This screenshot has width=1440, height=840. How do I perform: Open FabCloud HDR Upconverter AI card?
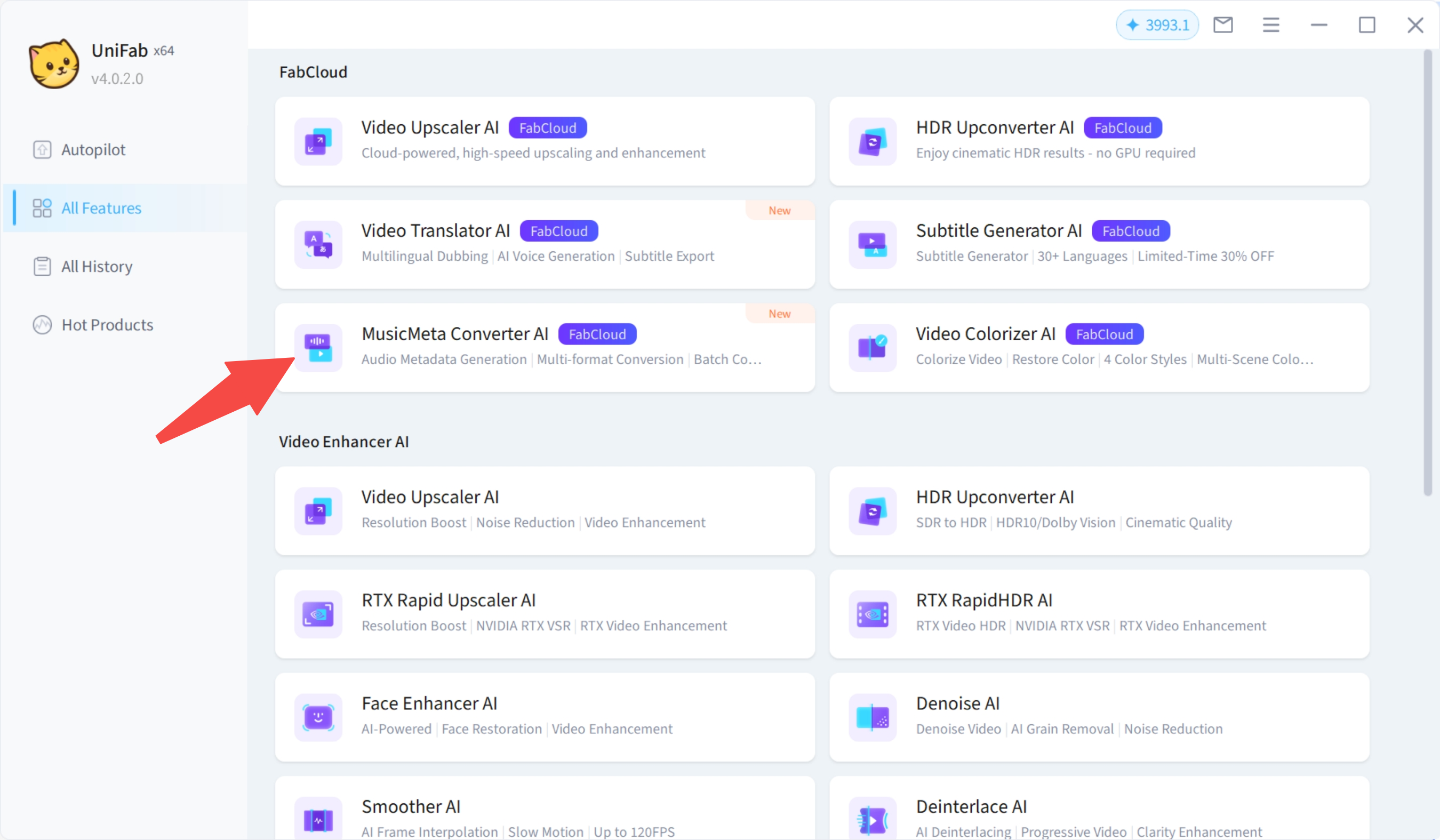point(1098,141)
